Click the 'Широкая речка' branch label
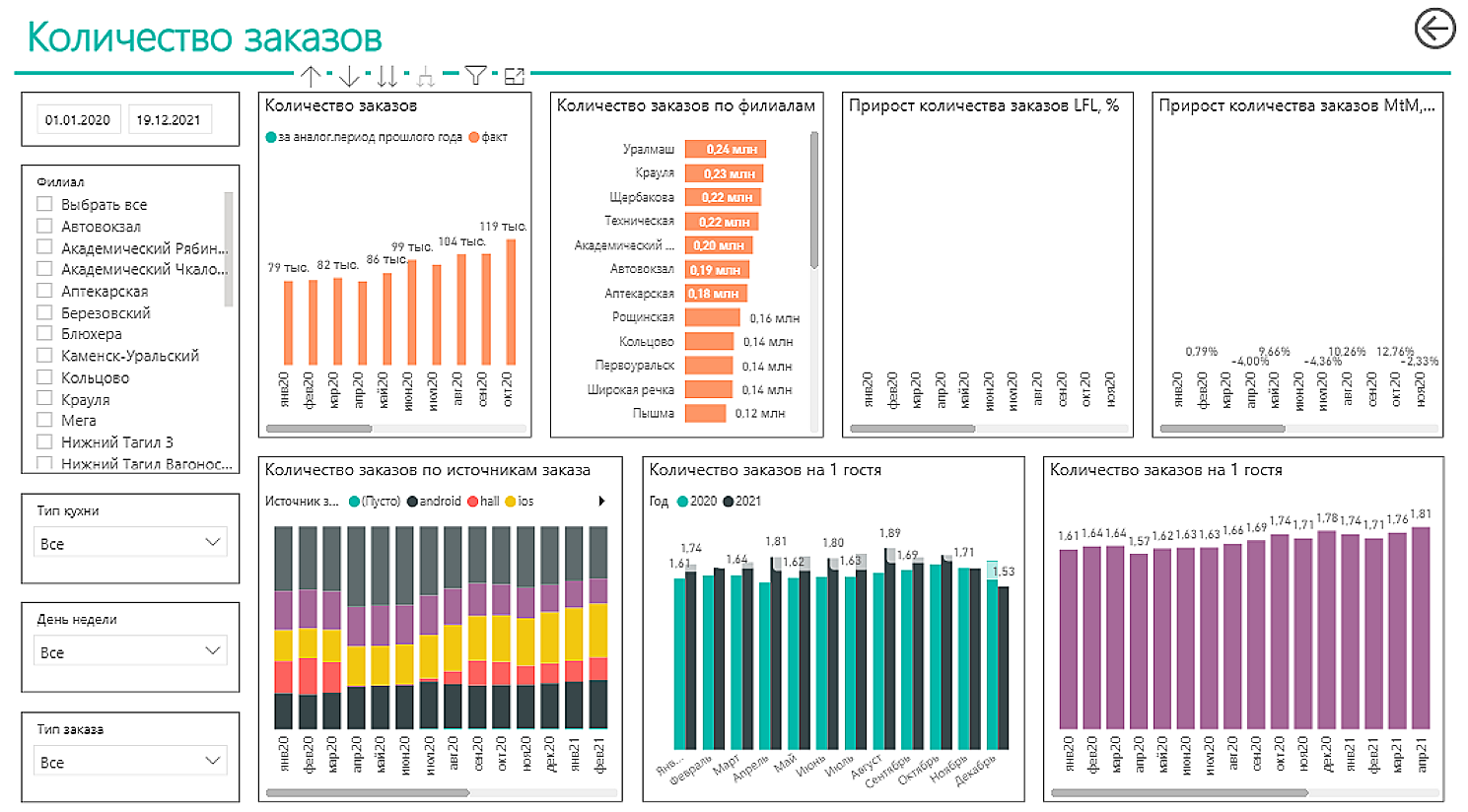This screenshot has height=812, width=1468. 631,390
